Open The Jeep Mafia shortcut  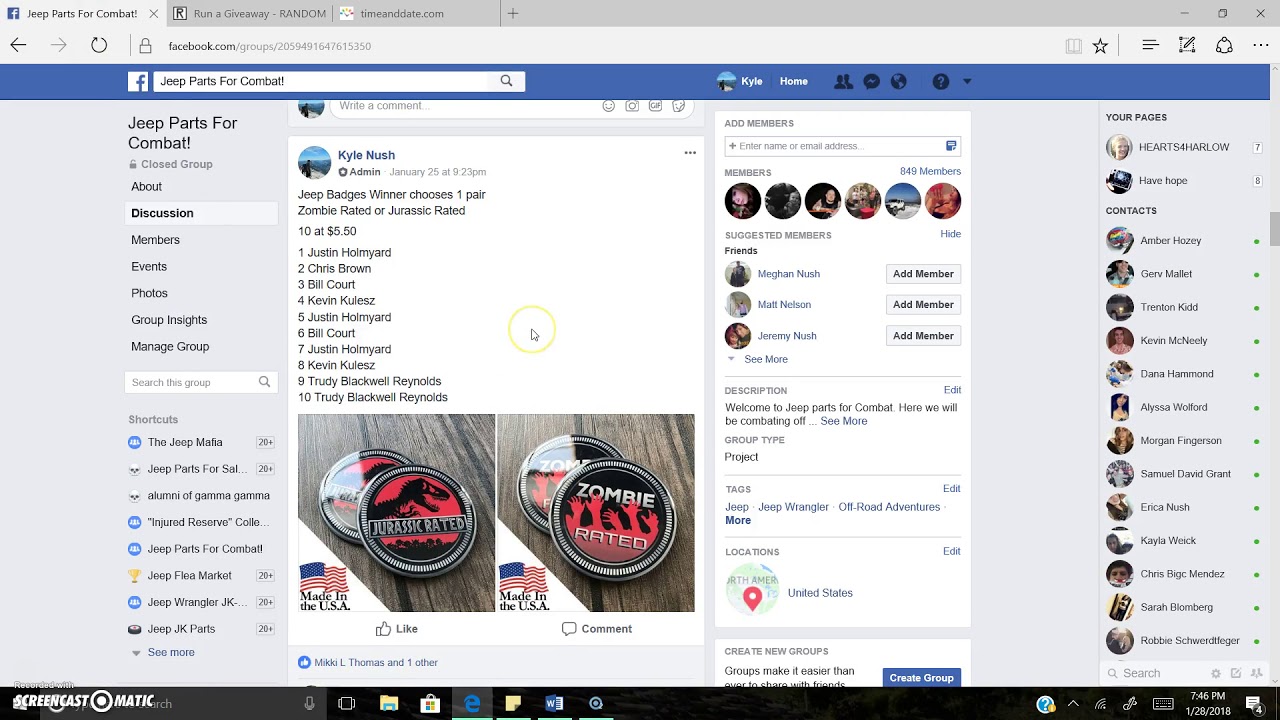pyautogui.click(x=185, y=442)
